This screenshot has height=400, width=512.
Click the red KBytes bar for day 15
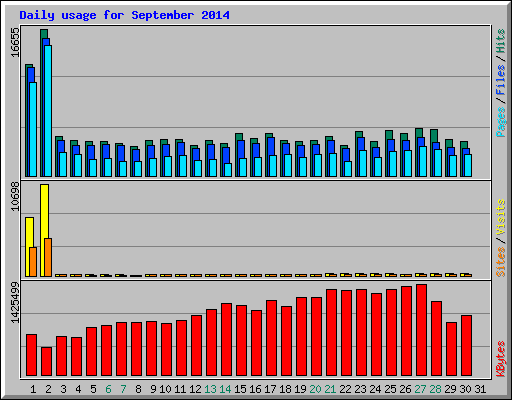(241, 341)
